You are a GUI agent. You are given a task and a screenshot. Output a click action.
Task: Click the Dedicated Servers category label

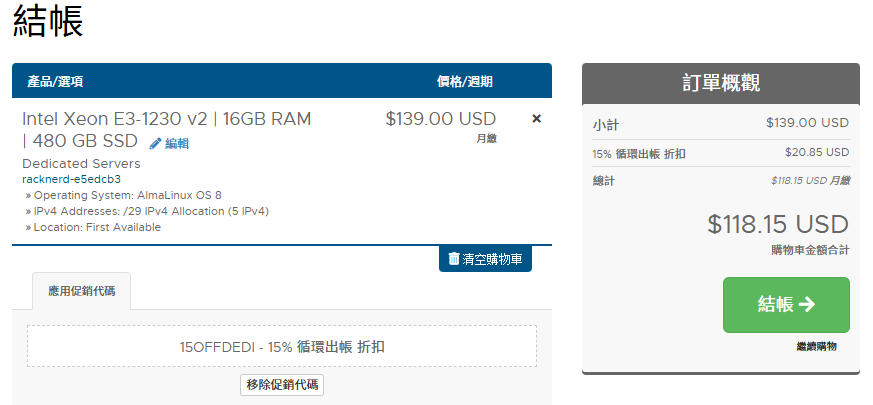click(x=81, y=164)
